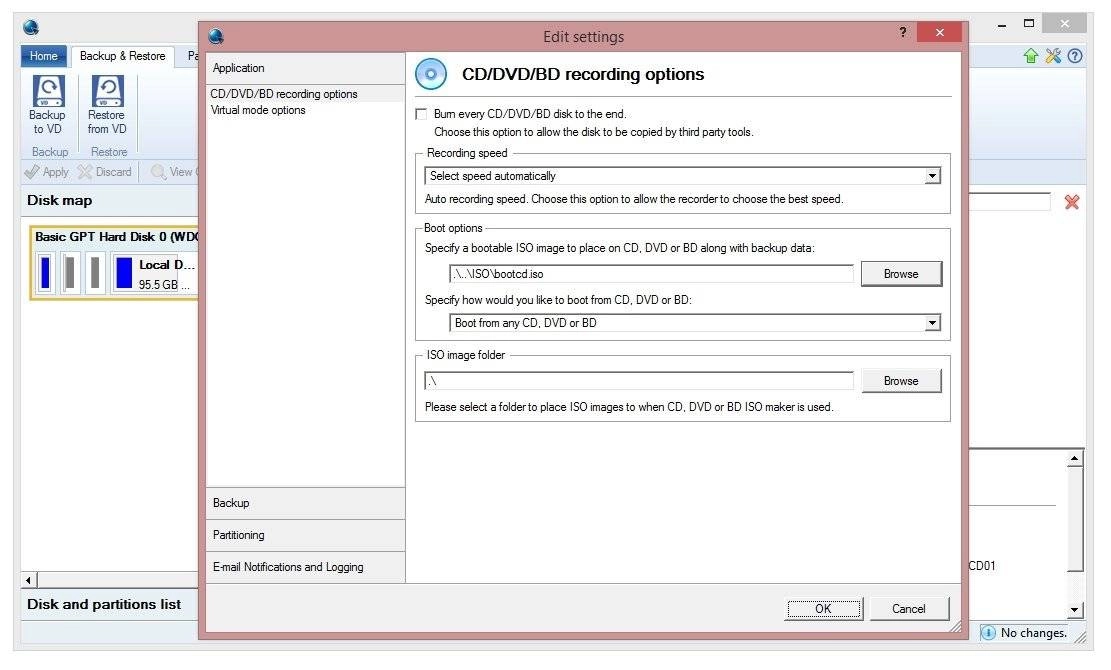
Task: Open the tools wrench icon
Action: click(1053, 56)
